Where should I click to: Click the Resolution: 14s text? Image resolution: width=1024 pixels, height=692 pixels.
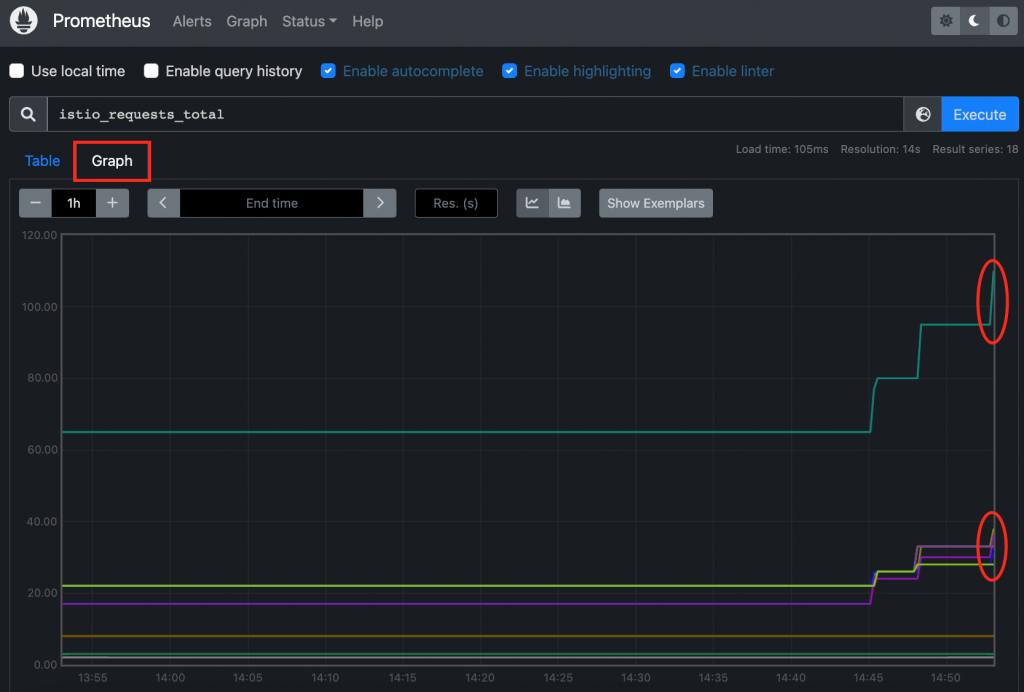point(880,149)
